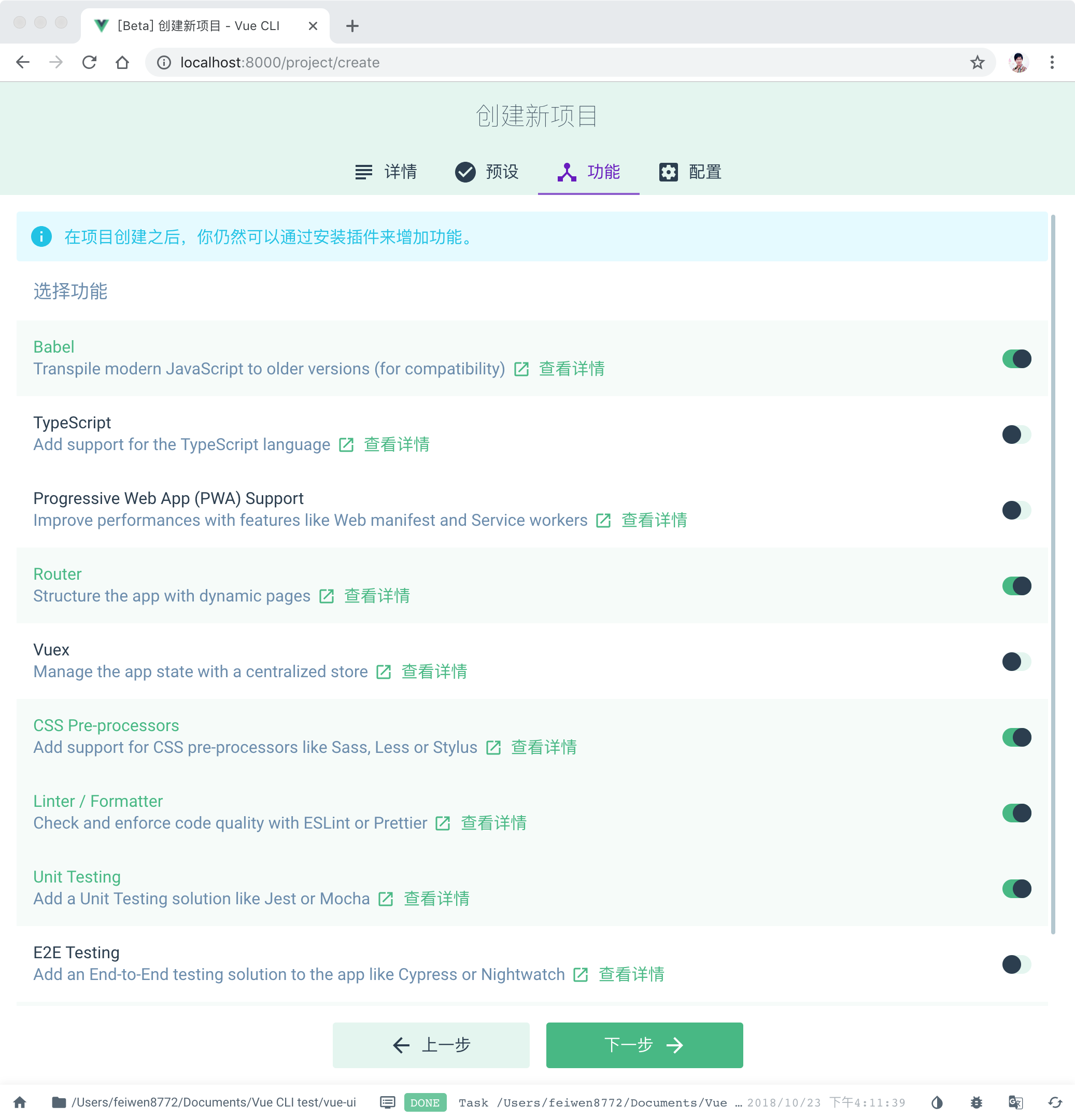
Task: Click the browser home icon
Action: [122, 62]
